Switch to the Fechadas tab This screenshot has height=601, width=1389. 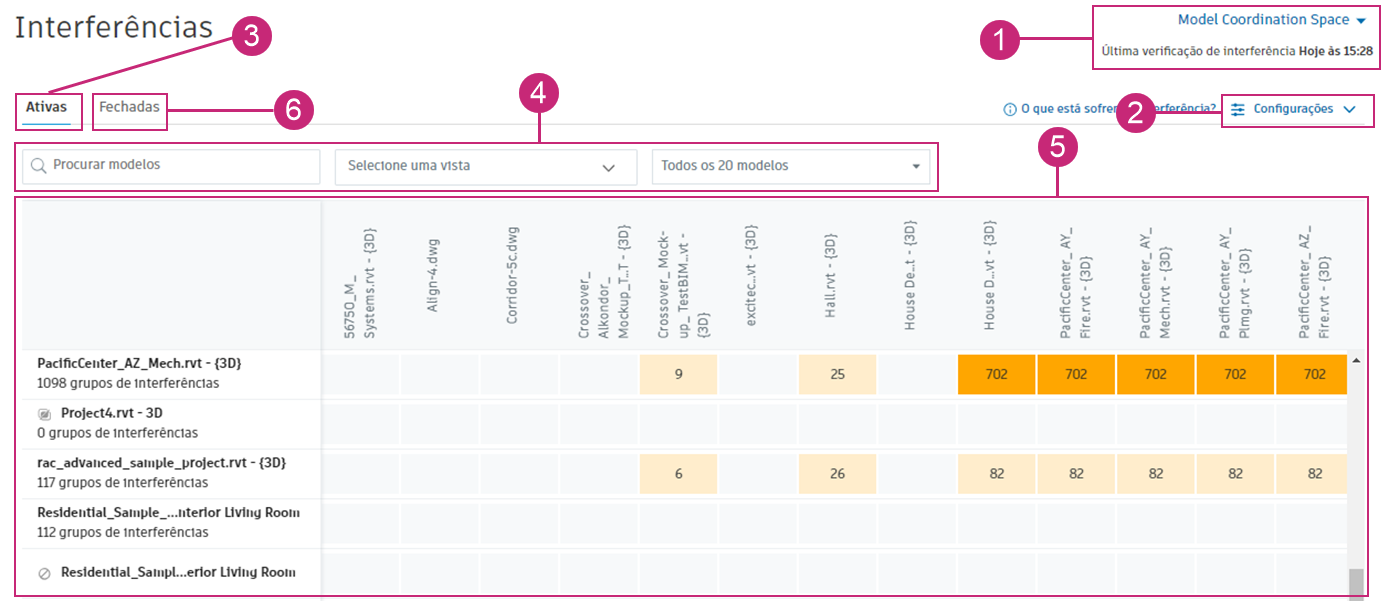point(129,107)
